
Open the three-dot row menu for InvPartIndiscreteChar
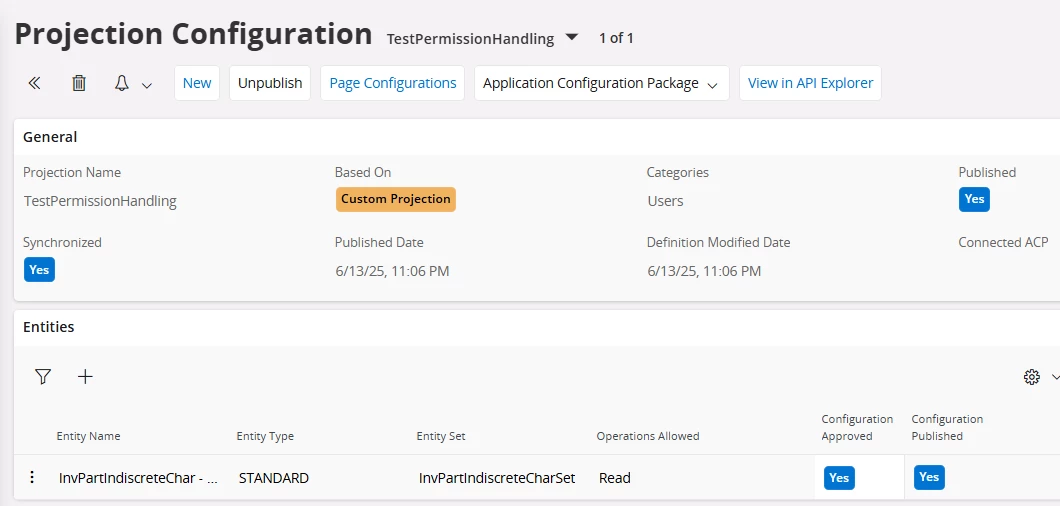pos(32,478)
